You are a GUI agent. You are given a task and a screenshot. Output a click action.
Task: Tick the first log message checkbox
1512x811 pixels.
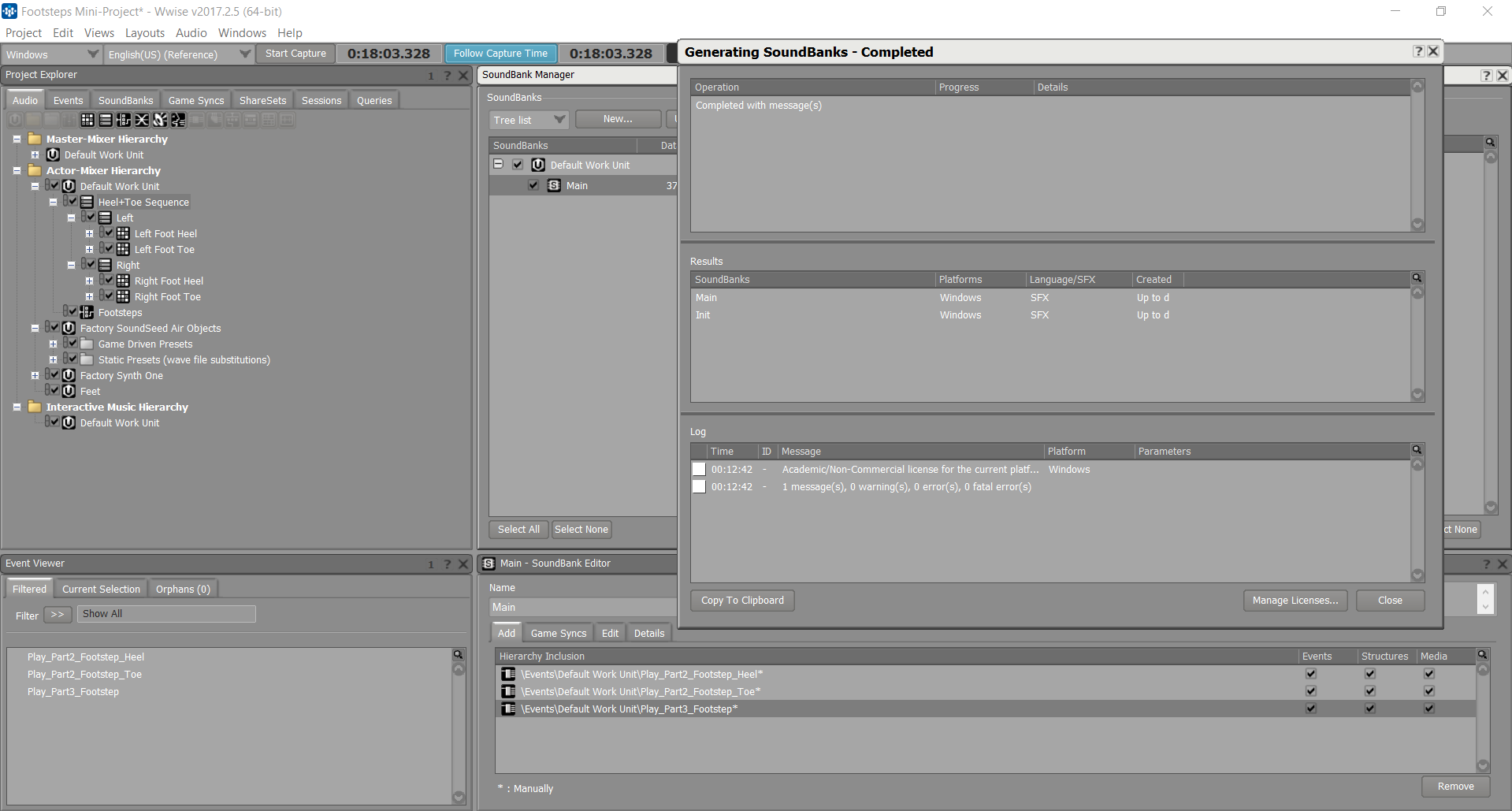tap(699, 469)
